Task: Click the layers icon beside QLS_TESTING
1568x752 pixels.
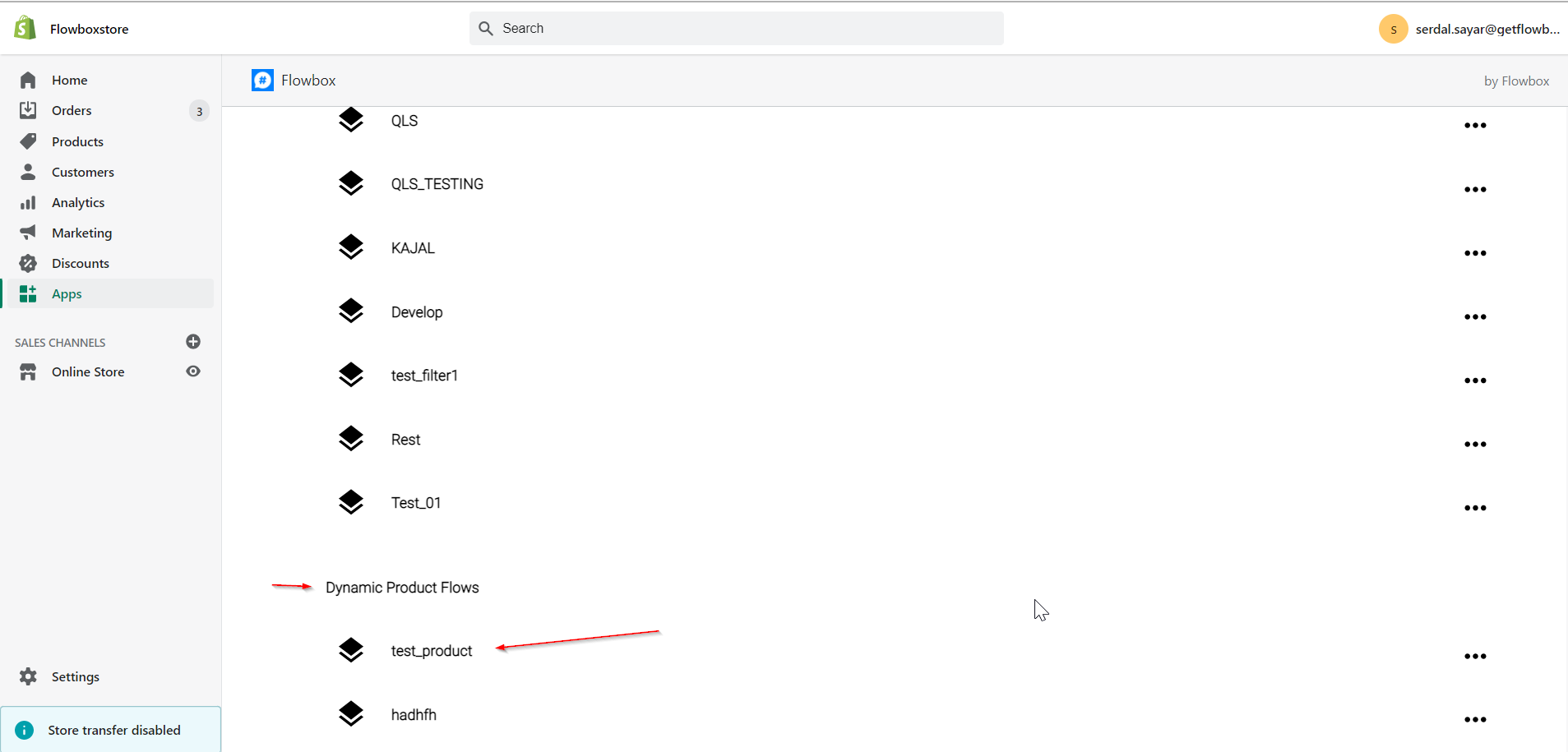Action: [351, 183]
